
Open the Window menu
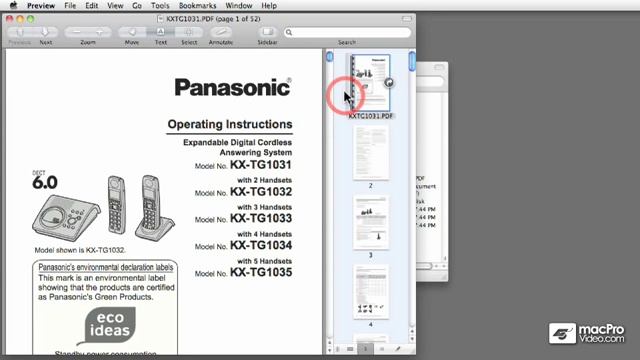(239, 6)
